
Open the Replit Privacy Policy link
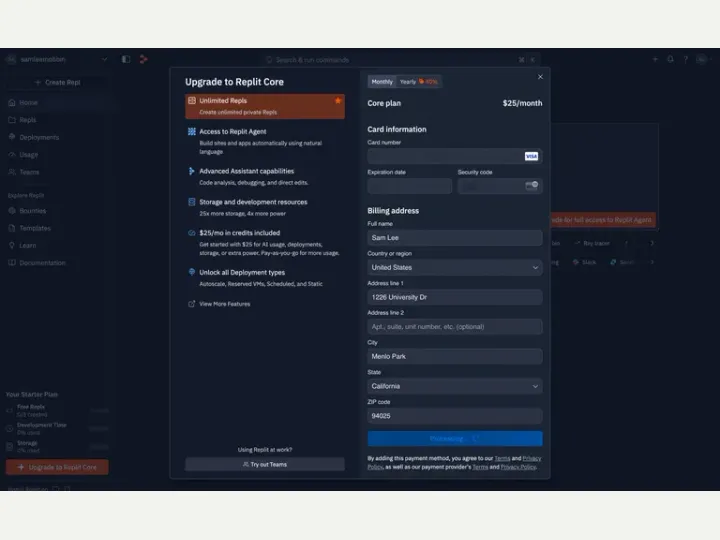[532, 458]
